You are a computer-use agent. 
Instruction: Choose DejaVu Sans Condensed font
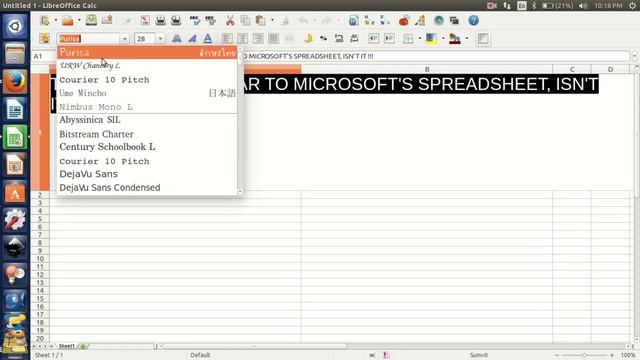click(147, 188)
